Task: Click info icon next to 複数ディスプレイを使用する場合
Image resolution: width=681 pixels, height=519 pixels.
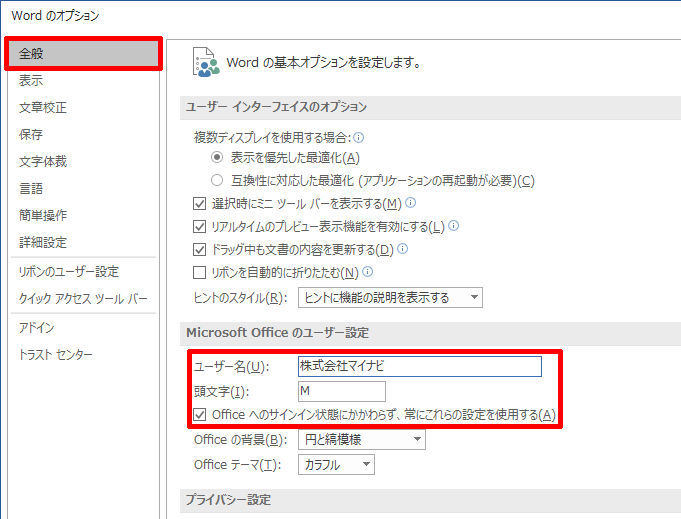Action: (x=359, y=138)
